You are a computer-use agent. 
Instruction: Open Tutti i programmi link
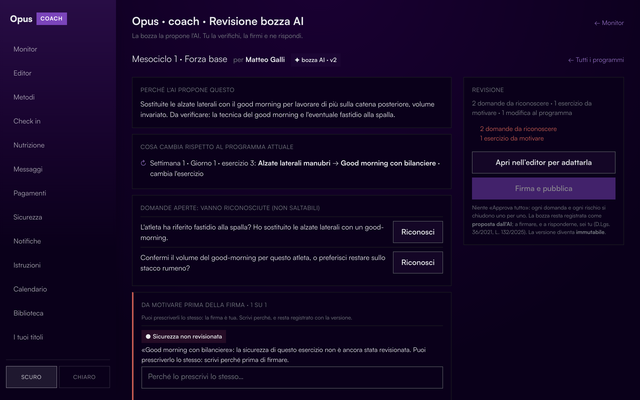point(596,60)
